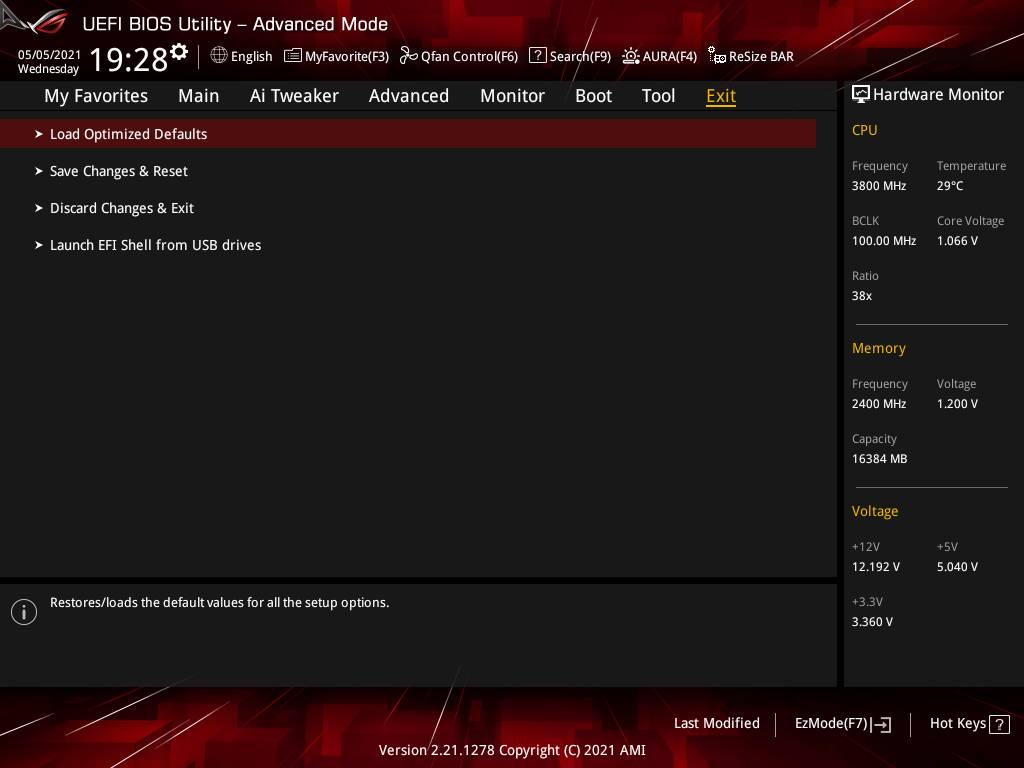Click CPU temperature value 29°C
This screenshot has width=1024, height=768.
(950, 186)
